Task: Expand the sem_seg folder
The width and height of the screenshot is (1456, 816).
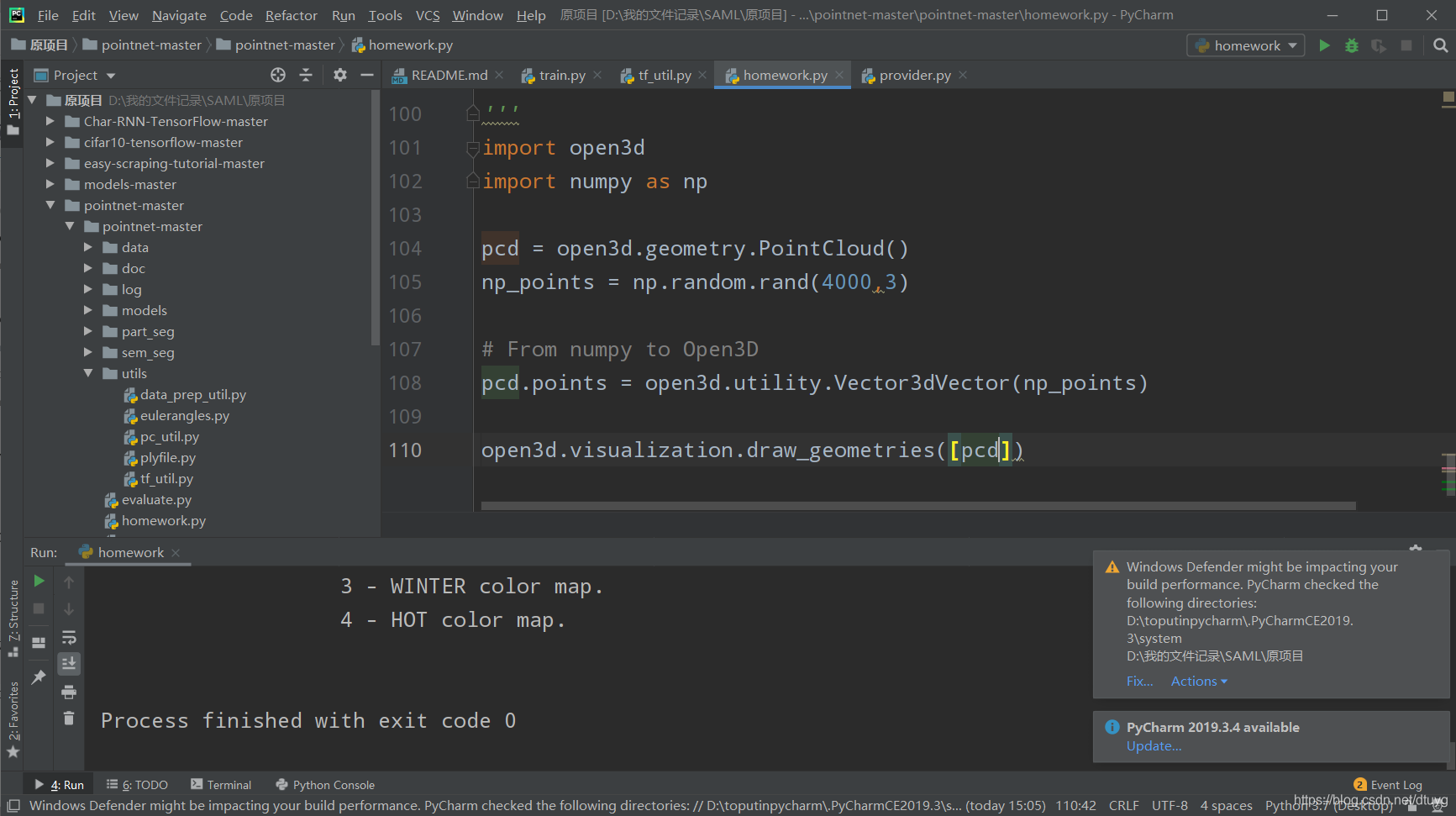Action: (x=87, y=352)
